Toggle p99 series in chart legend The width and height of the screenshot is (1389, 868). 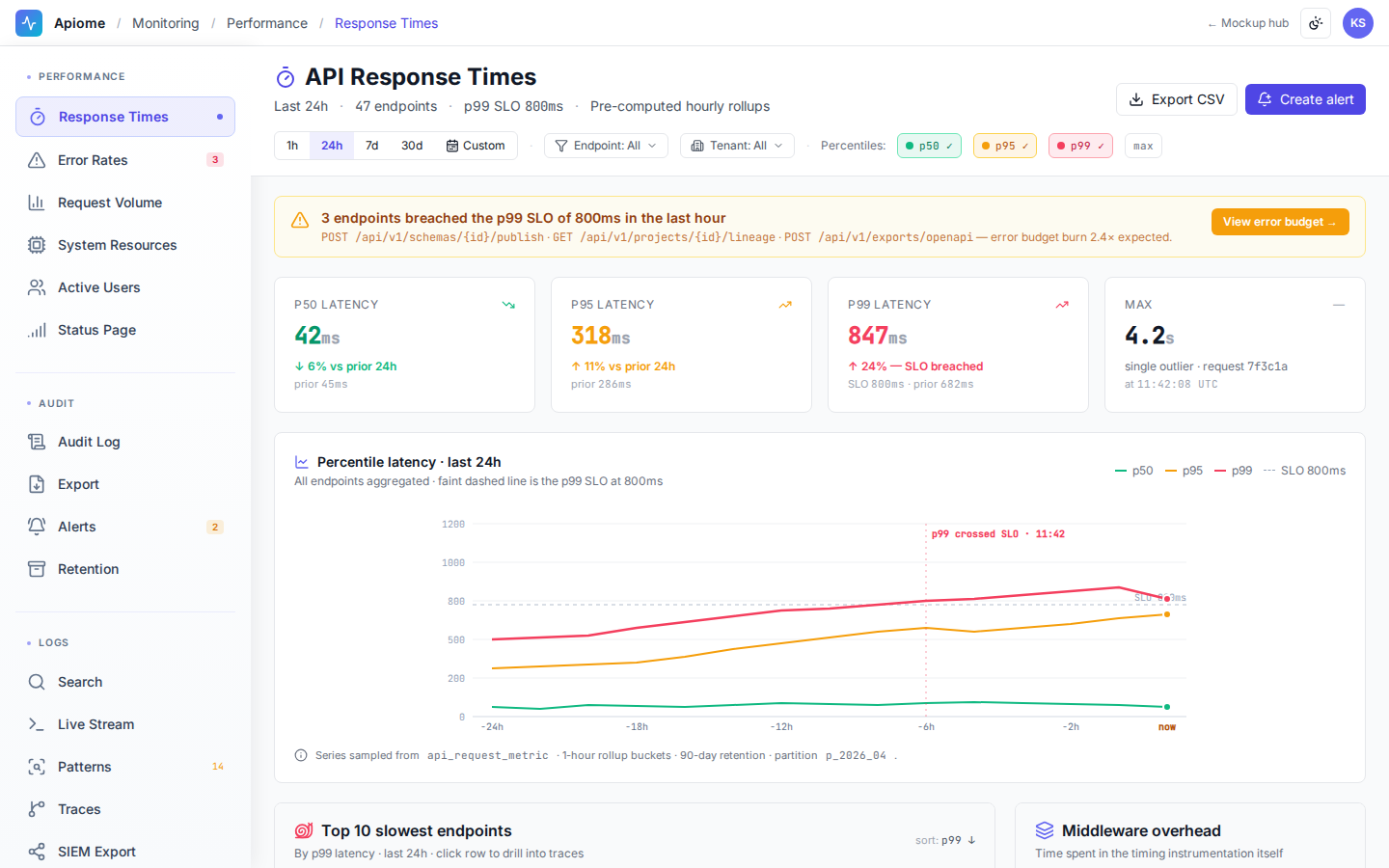pos(1234,471)
